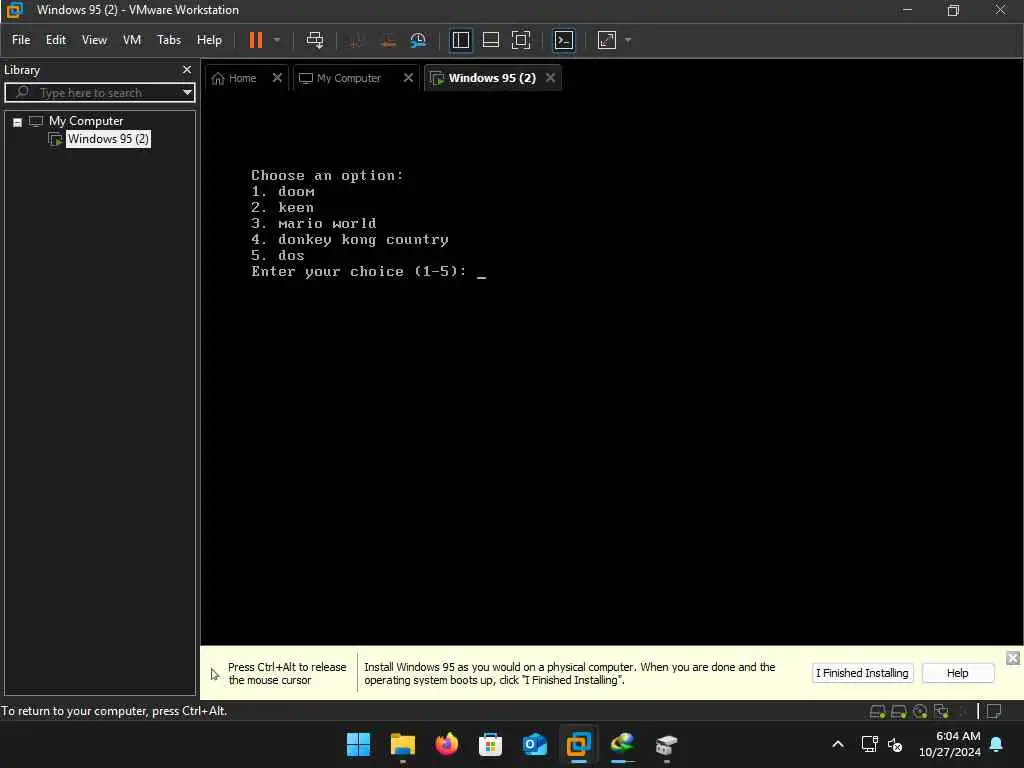Click the network adapter status icon
The image size is (1024, 768).
(941, 711)
